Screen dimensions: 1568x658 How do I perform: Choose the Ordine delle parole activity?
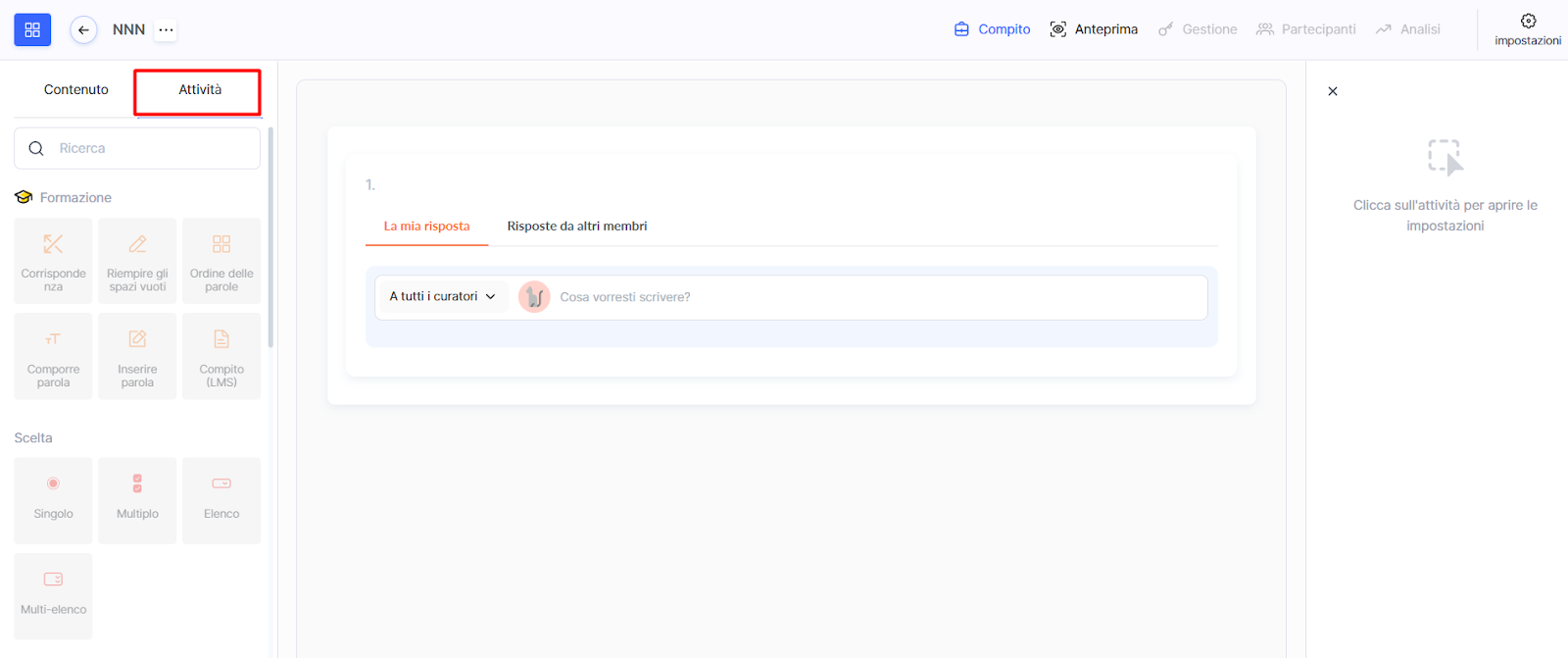(x=221, y=261)
